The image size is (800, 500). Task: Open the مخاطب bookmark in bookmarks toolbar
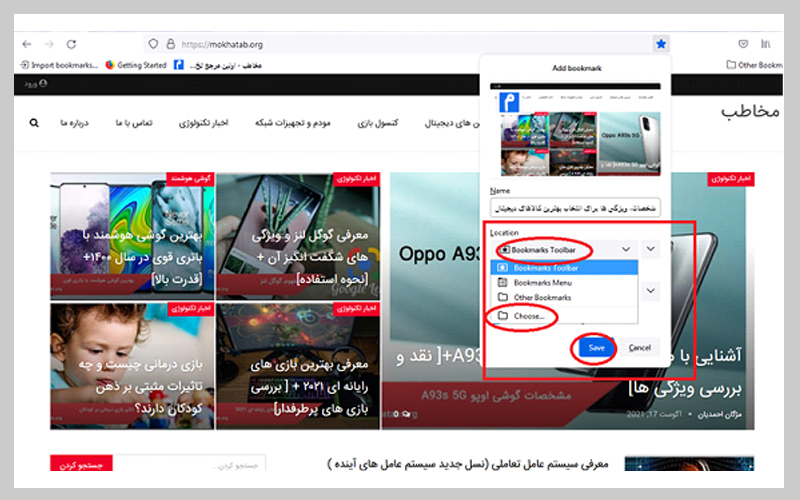[x=218, y=65]
